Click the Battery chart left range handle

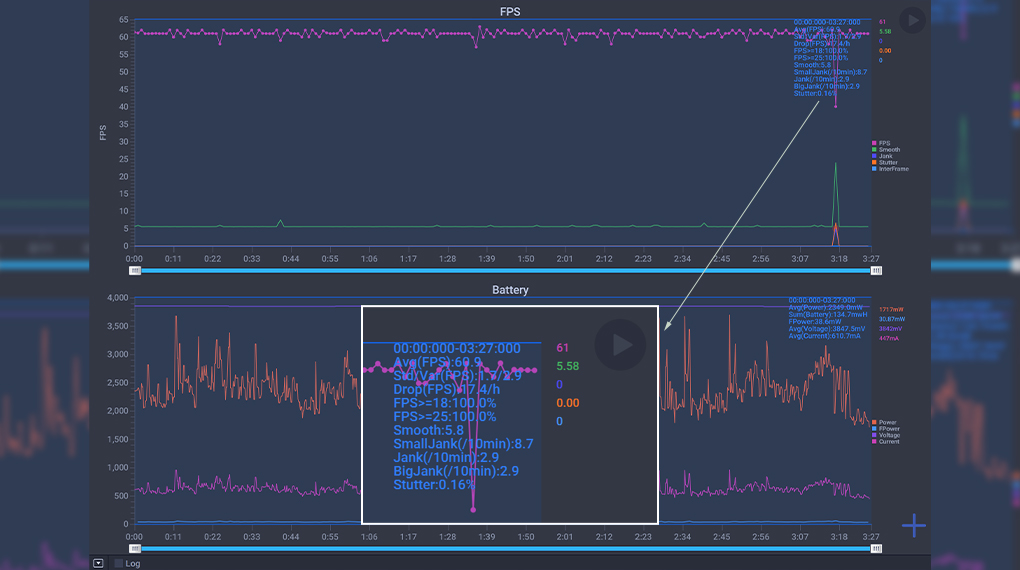(x=134, y=548)
